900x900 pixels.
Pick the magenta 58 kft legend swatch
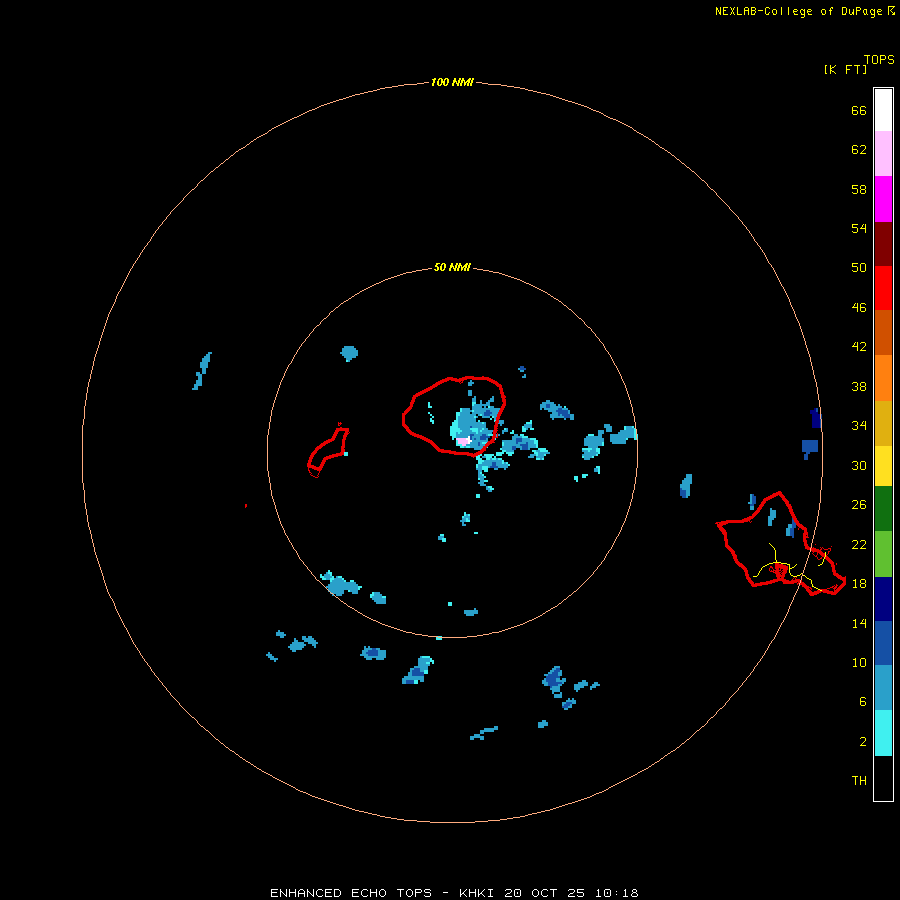[883, 199]
